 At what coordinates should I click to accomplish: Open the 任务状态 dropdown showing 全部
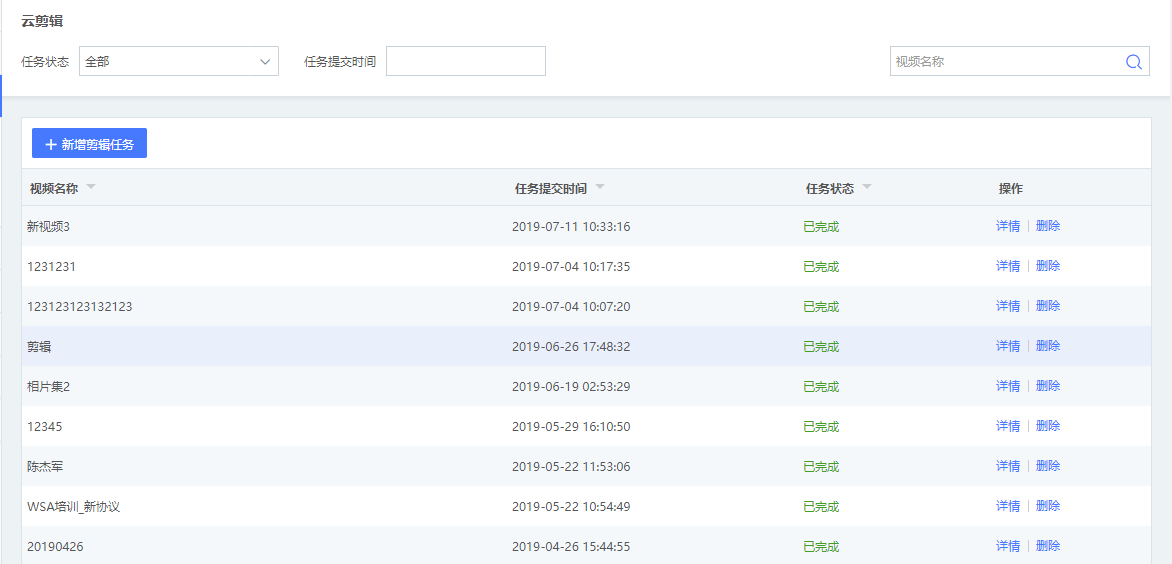[x=179, y=61]
